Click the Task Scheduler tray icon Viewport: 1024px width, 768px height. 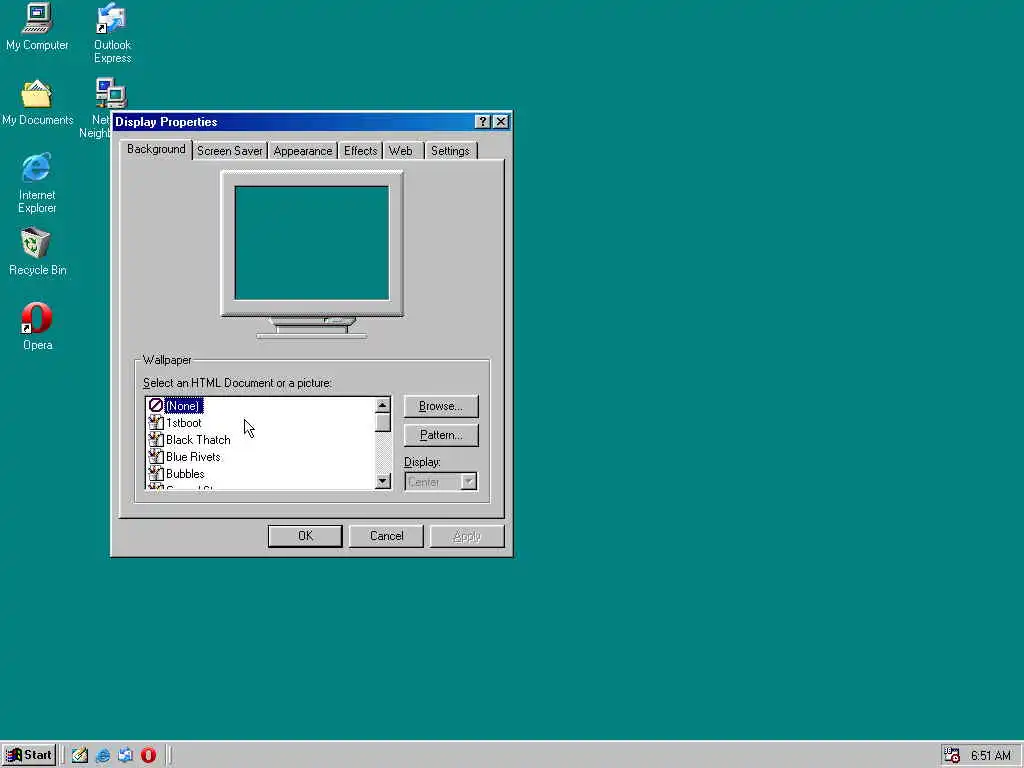pyautogui.click(x=952, y=756)
